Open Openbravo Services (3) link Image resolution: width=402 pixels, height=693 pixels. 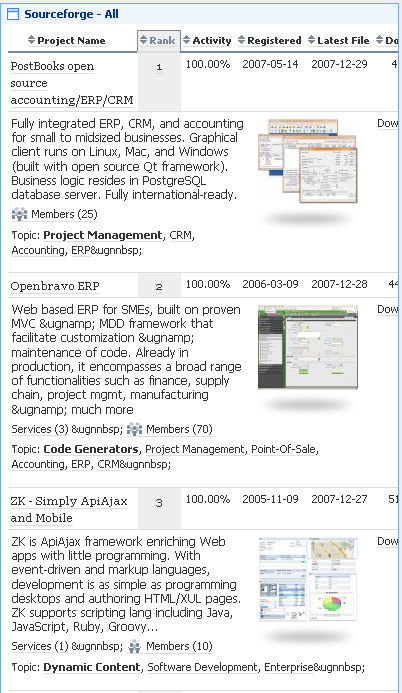(40, 429)
